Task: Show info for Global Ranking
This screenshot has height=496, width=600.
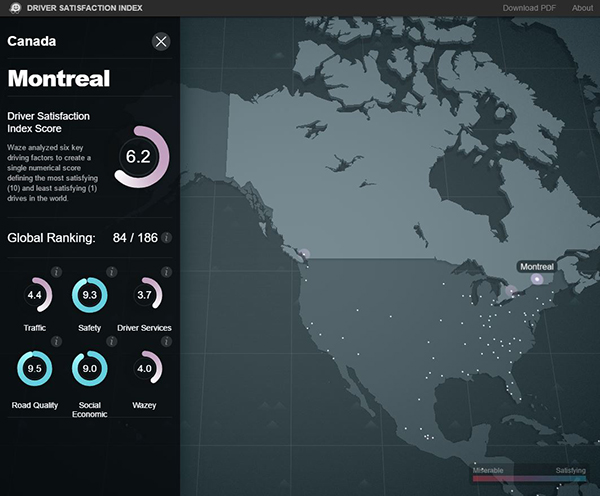Action: [x=166, y=238]
